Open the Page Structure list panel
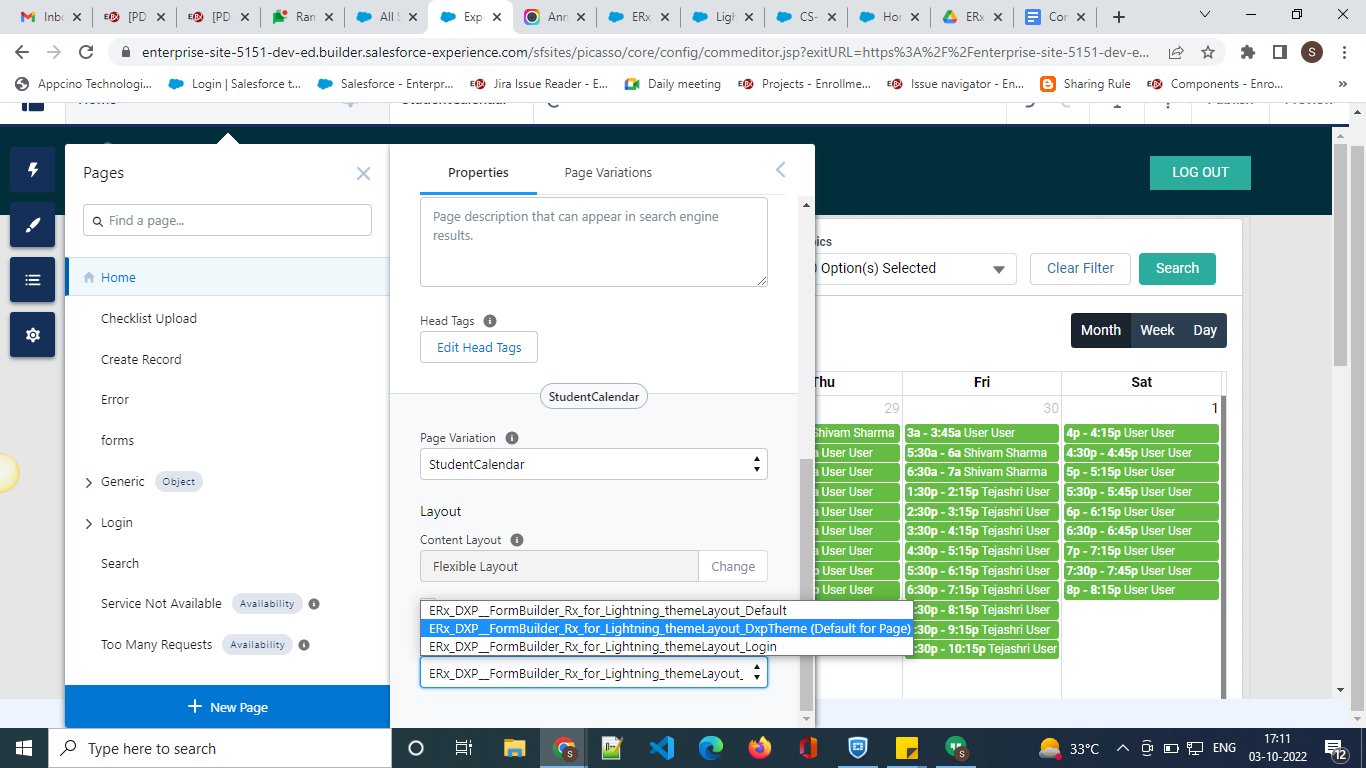This screenshot has height=768, width=1366. coord(32,280)
